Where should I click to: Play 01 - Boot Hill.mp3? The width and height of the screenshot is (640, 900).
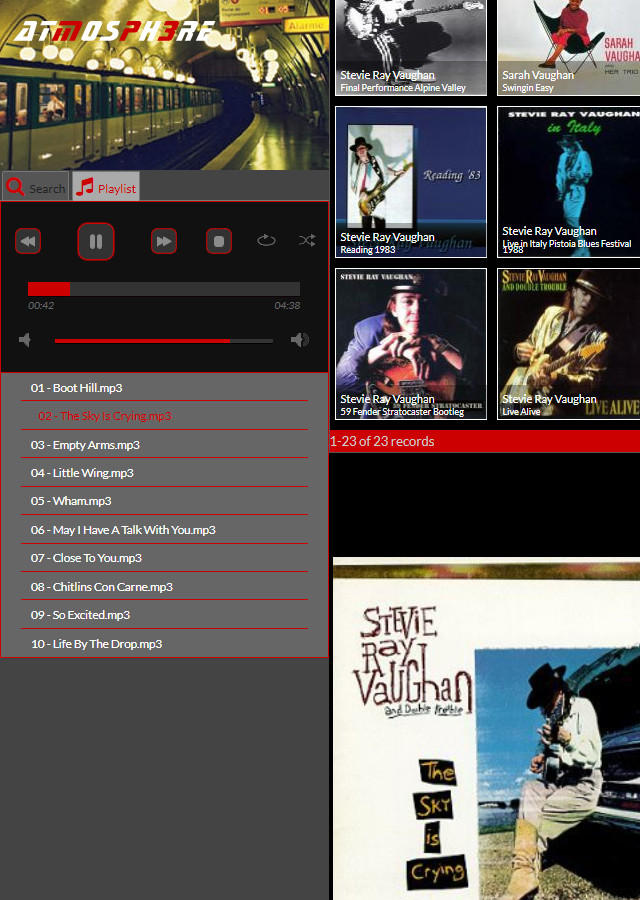[x=164, y=388]
